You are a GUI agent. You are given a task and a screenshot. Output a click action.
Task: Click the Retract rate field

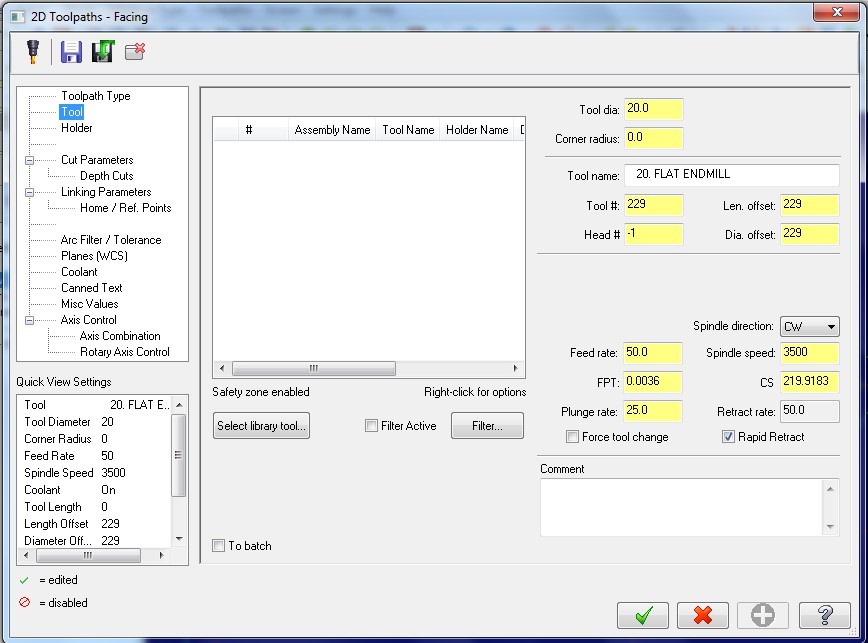[x=810, y=411]
